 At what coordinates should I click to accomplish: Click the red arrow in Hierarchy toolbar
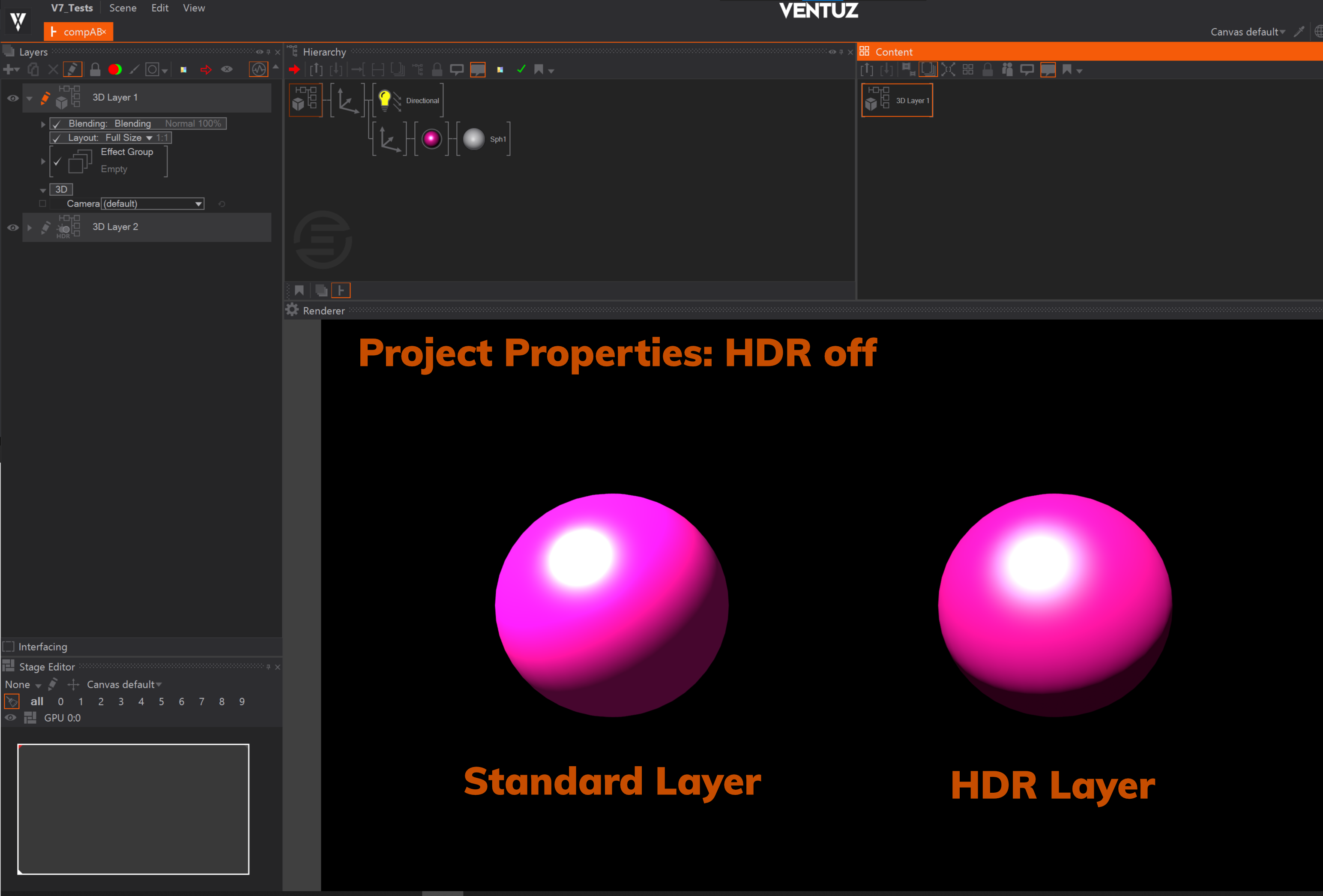click(294, 69)
